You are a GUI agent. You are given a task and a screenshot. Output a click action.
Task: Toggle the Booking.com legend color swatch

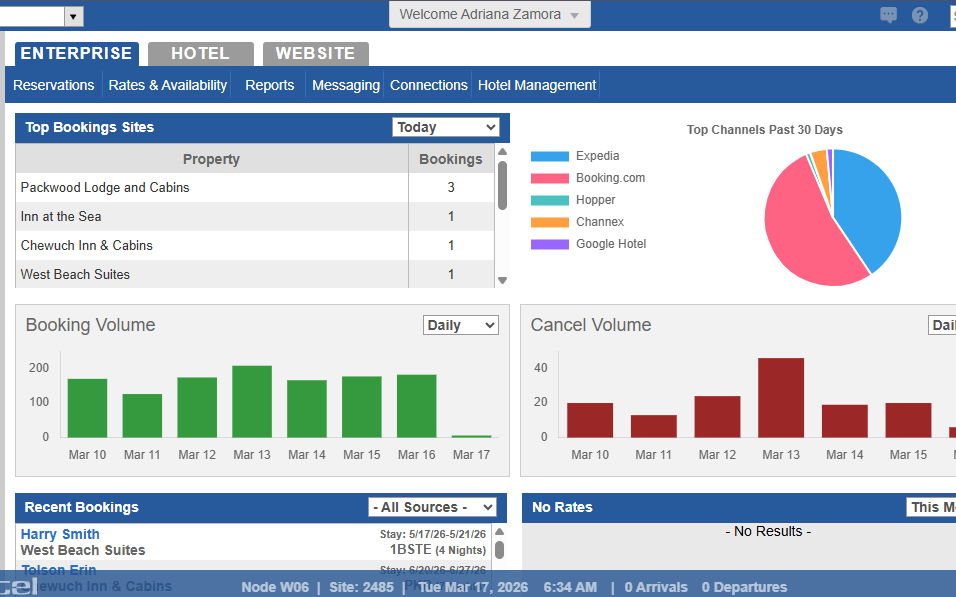point(549,178)
